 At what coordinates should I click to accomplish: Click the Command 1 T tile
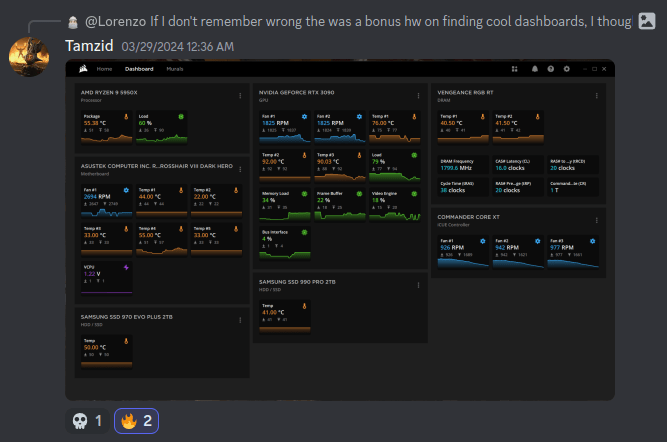pyautogui.click(x=573, y=187)
